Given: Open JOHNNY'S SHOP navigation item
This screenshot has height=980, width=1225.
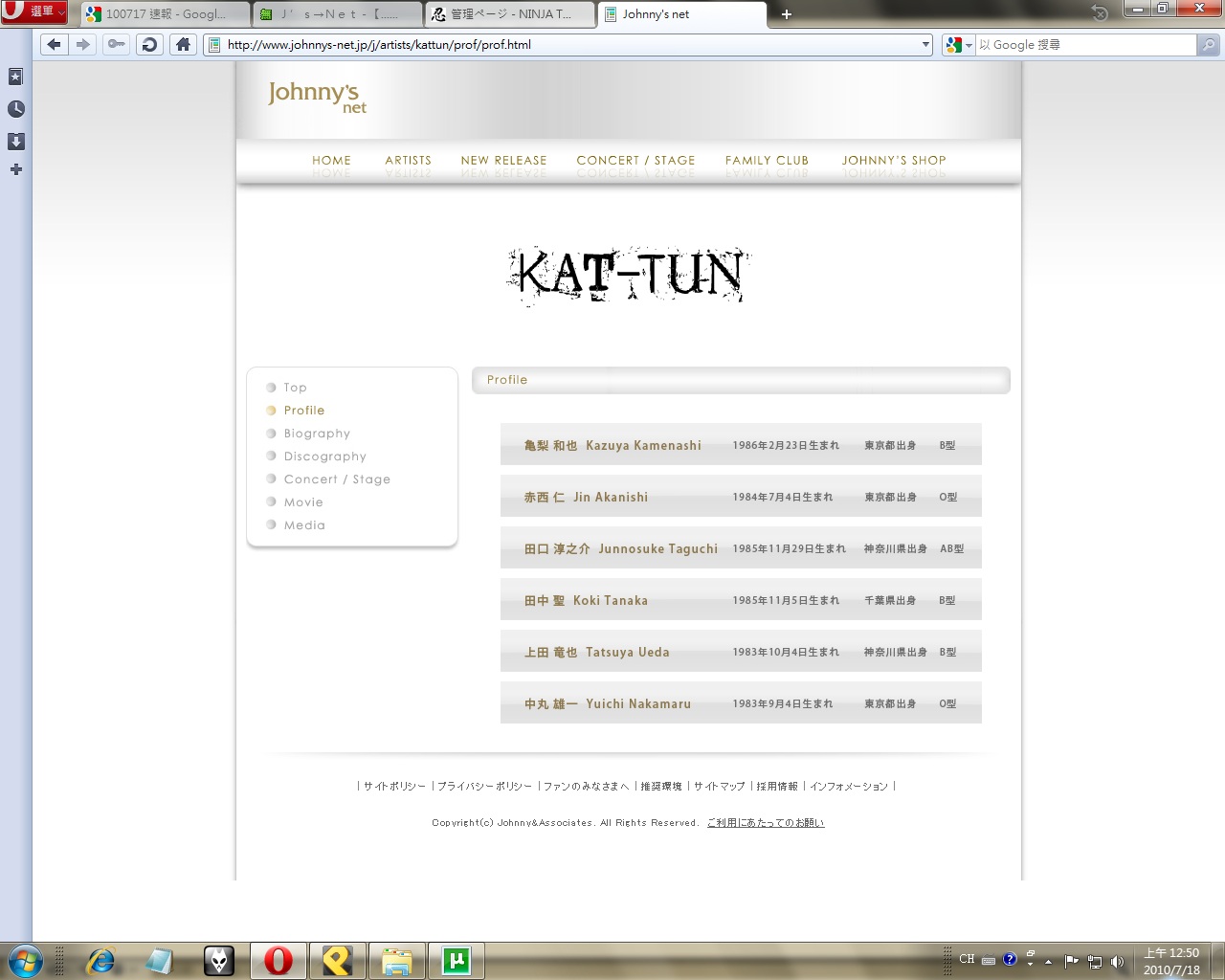Looking at the screenshot, I should pos(894,161).
